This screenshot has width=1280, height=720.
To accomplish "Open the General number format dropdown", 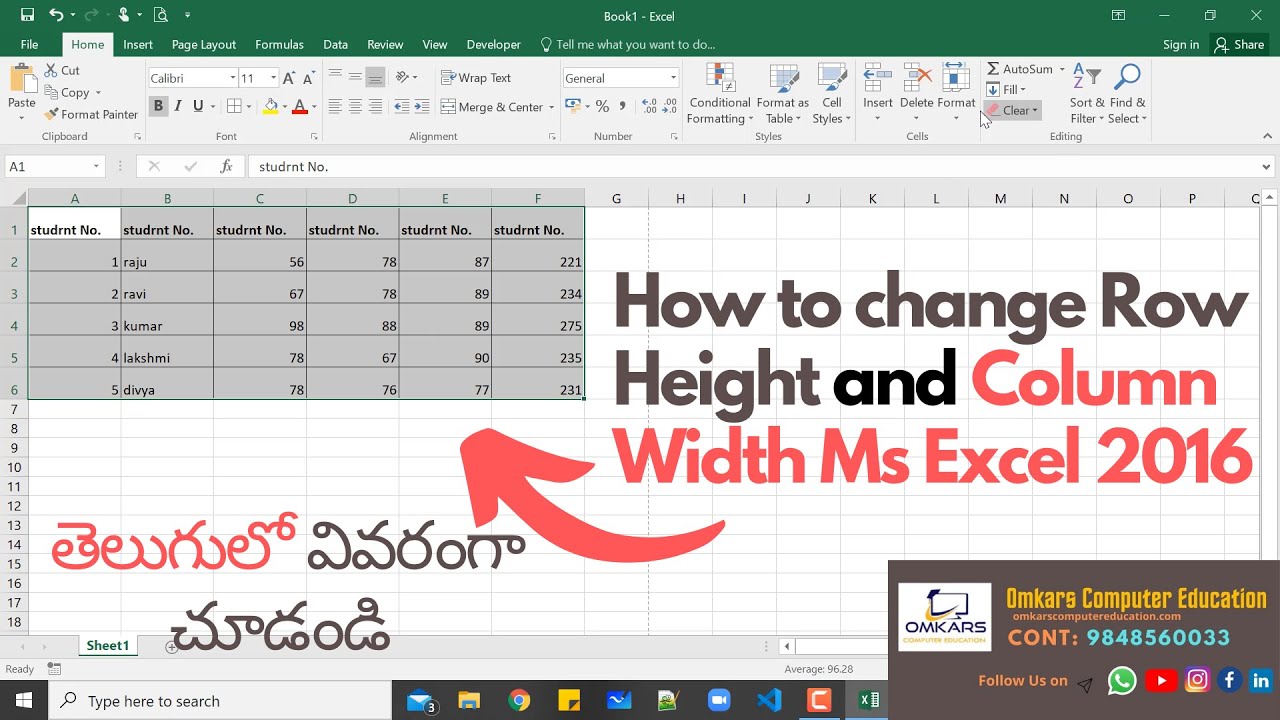I will point(673,78).
